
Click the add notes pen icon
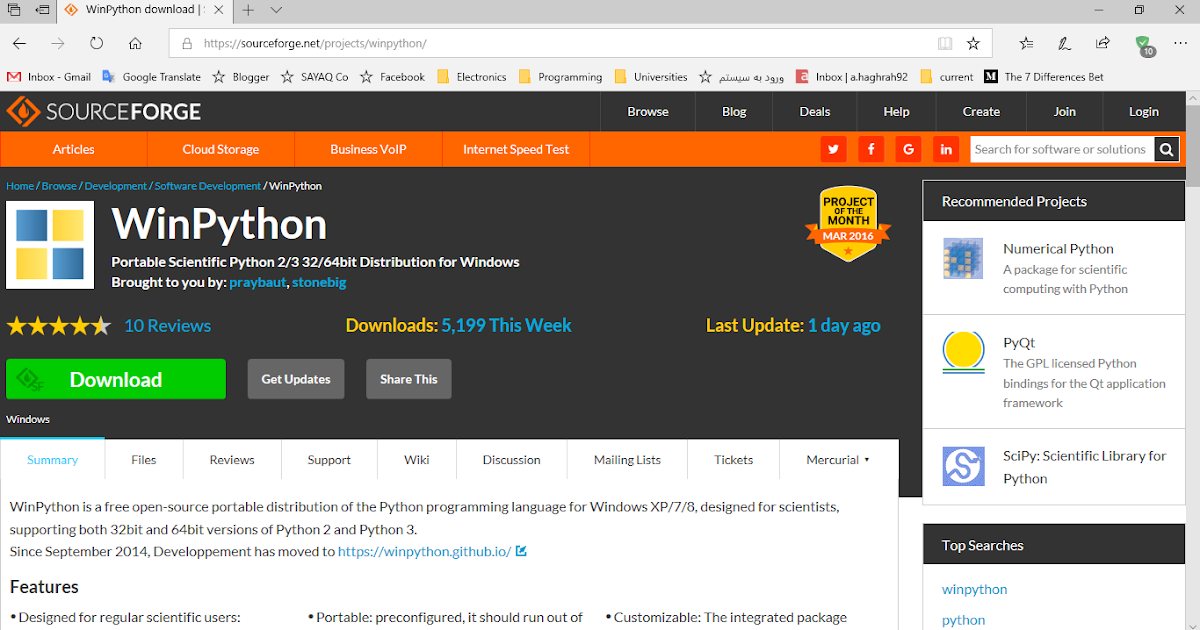(1065, 43)
